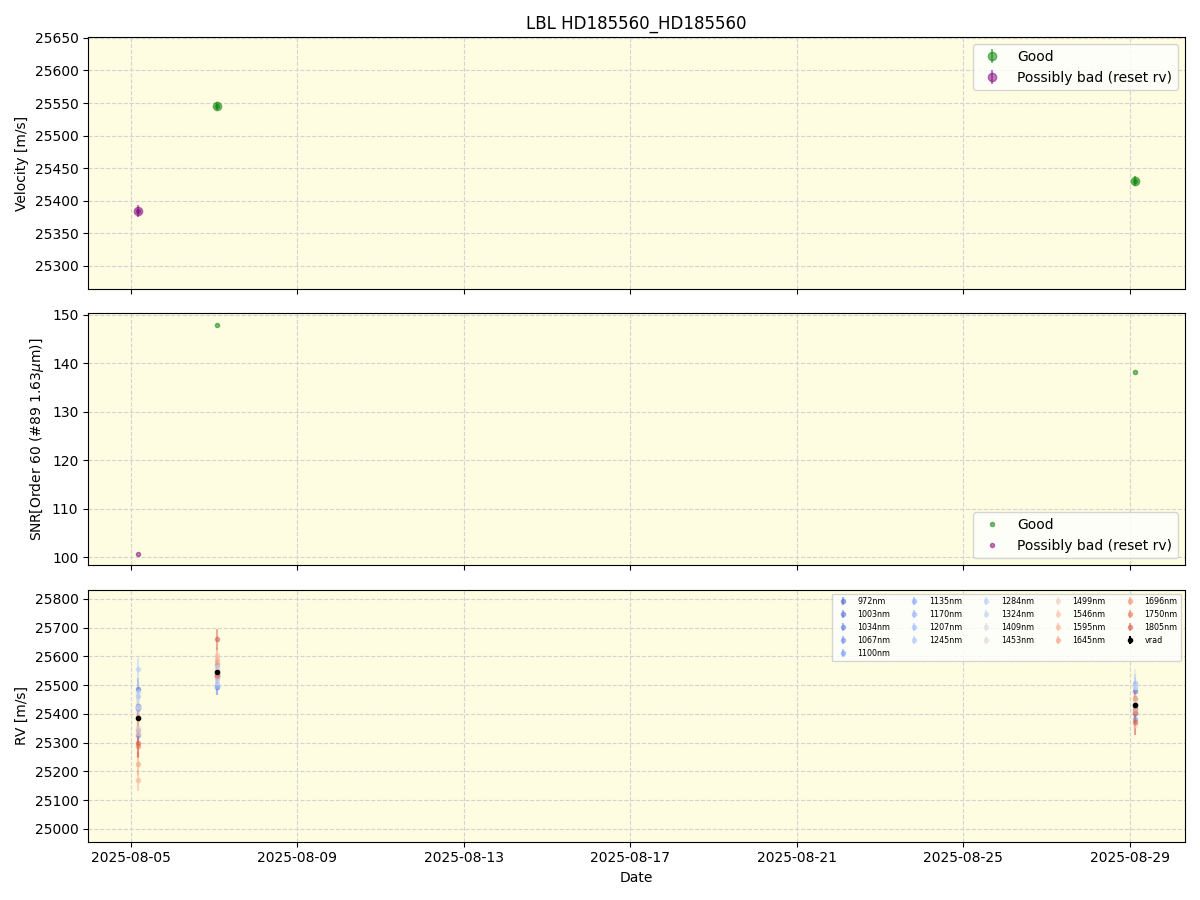Select the black vrad point on 2025-08-29 in RV panel
Screen dimensions: 1200x900
pyautogui.click(x=1135, y=705)
